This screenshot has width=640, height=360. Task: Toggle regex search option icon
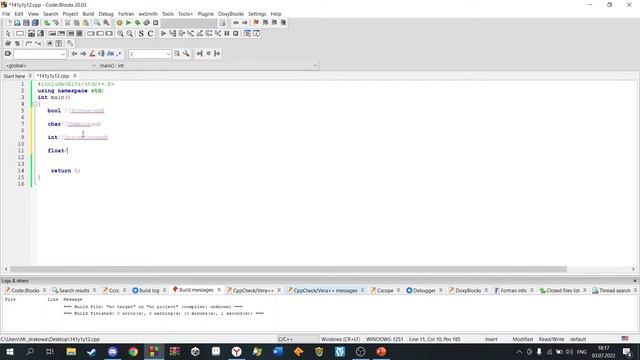click(119, 53)
